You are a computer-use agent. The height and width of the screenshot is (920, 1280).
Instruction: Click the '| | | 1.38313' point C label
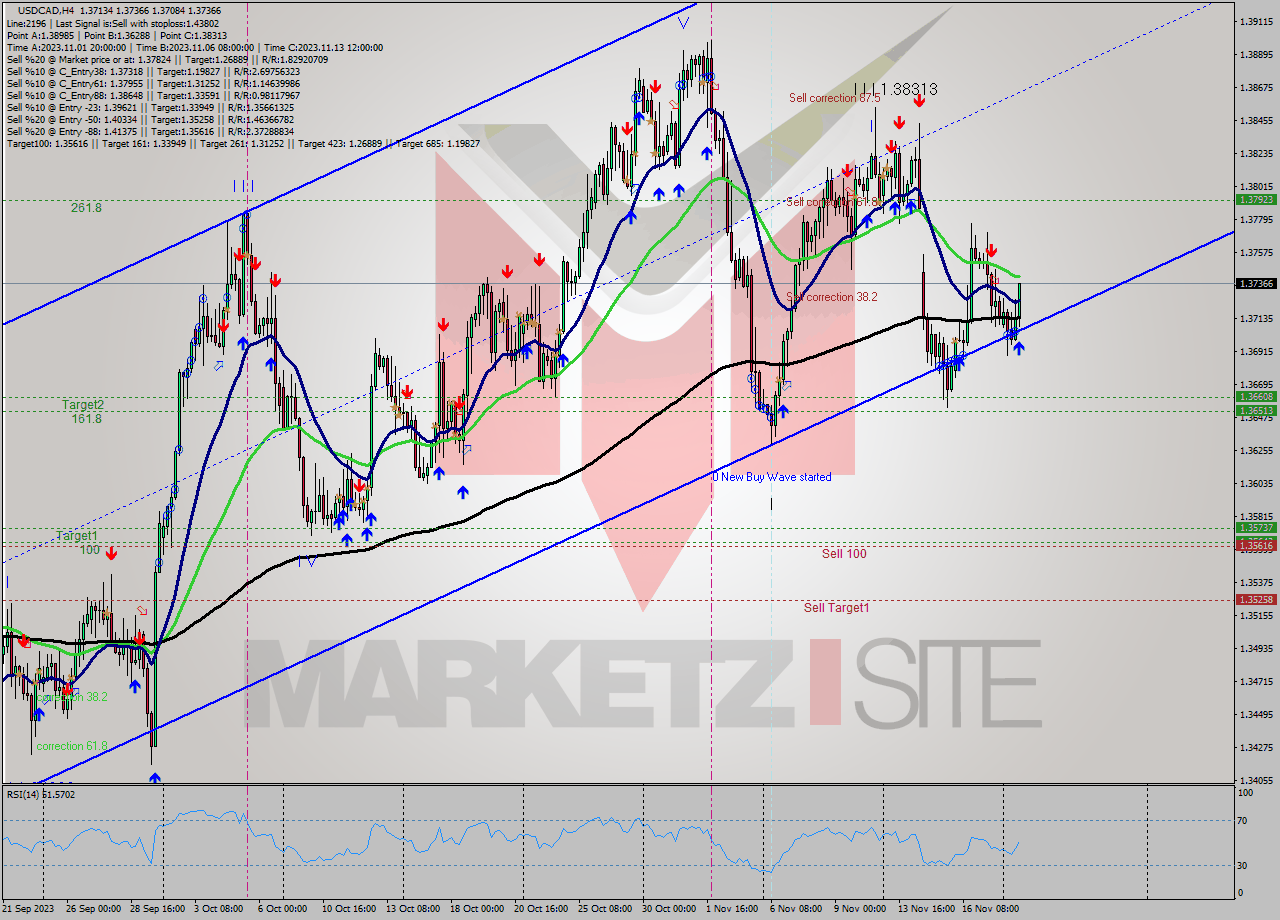896,89
